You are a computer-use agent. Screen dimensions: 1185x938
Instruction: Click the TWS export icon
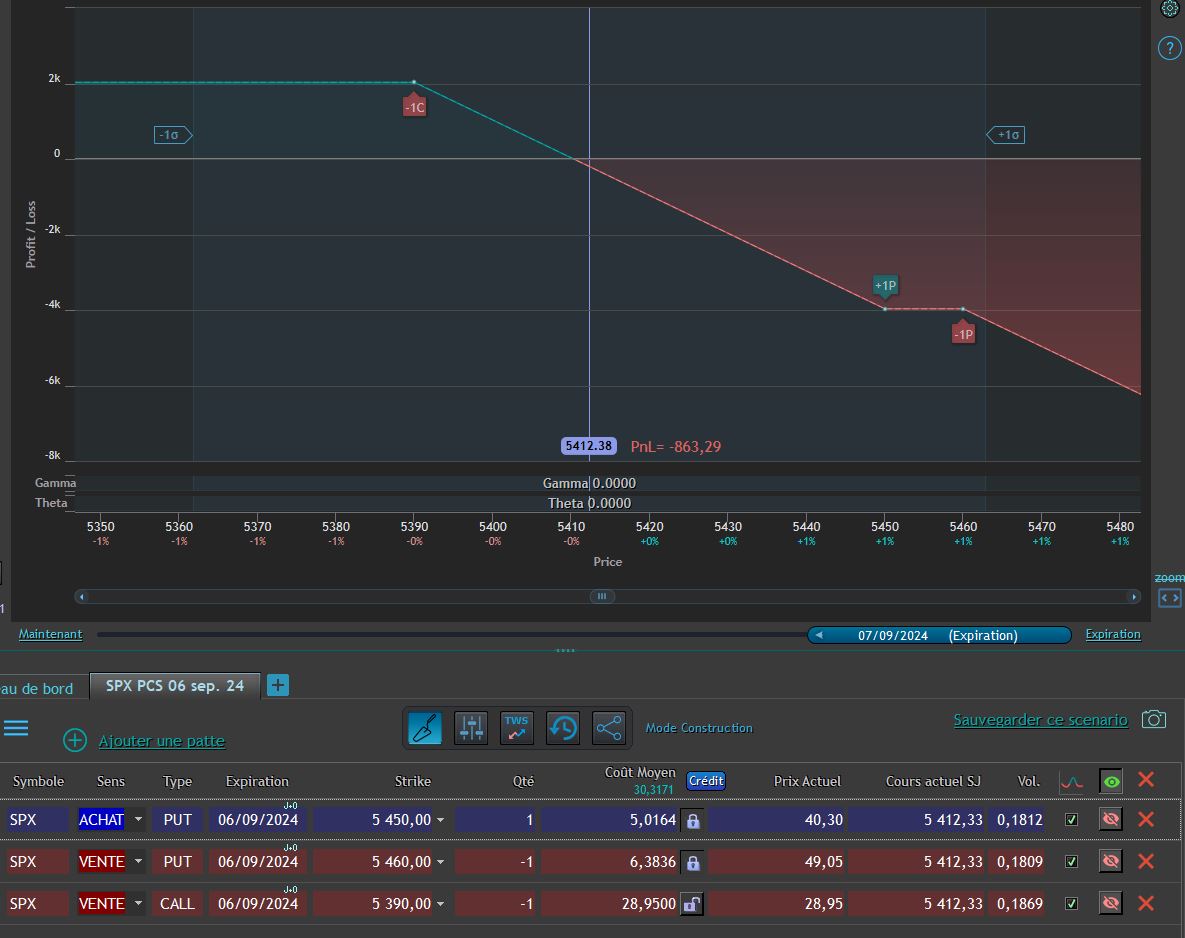[517, 728]
